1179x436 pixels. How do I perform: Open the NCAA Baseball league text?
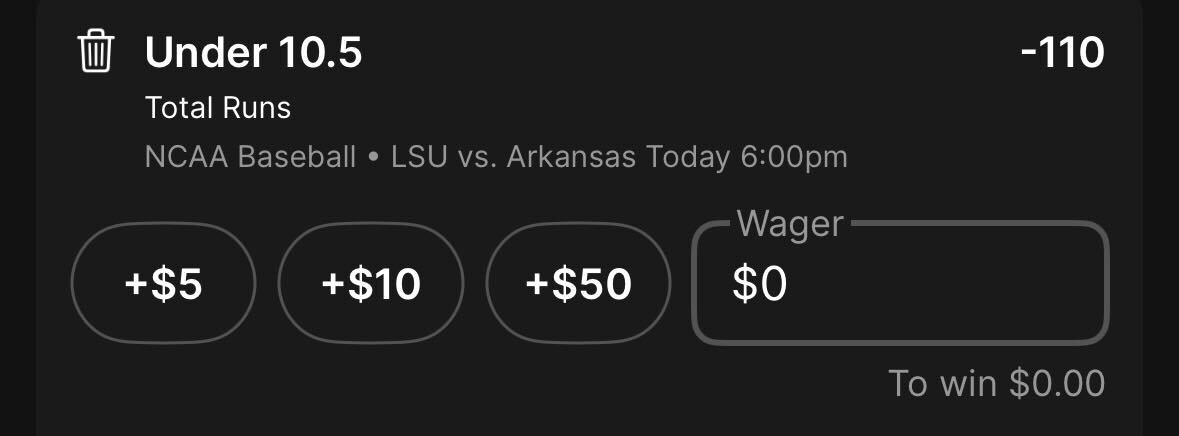(x=250, y=157)
